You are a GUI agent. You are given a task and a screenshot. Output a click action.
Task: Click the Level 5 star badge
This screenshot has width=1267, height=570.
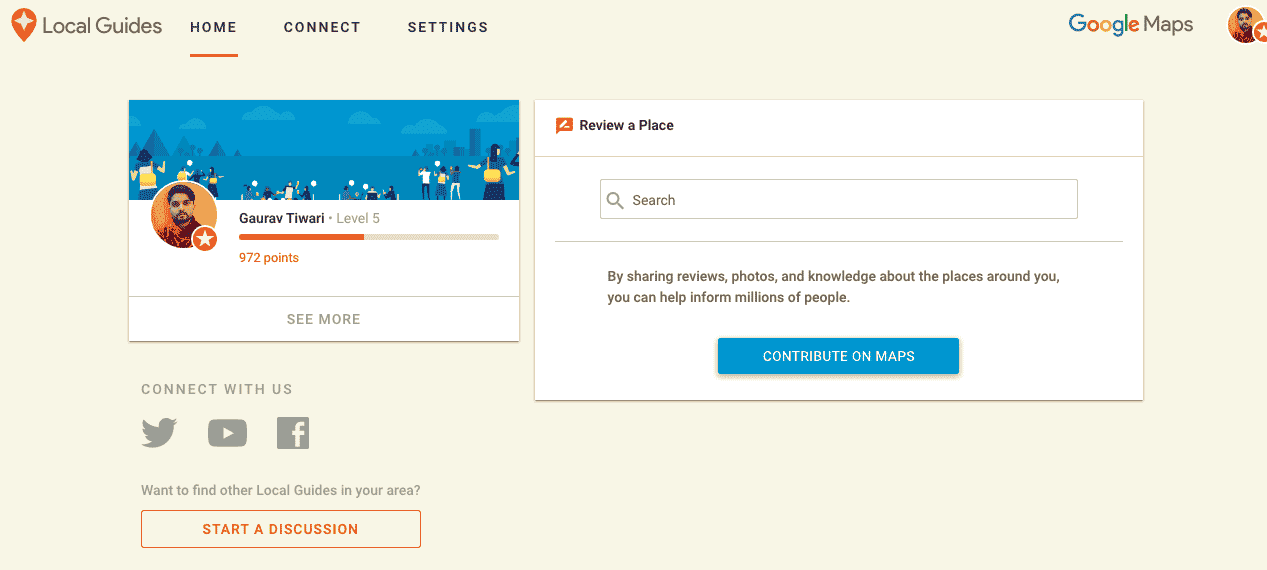click(x=205, y=239)
